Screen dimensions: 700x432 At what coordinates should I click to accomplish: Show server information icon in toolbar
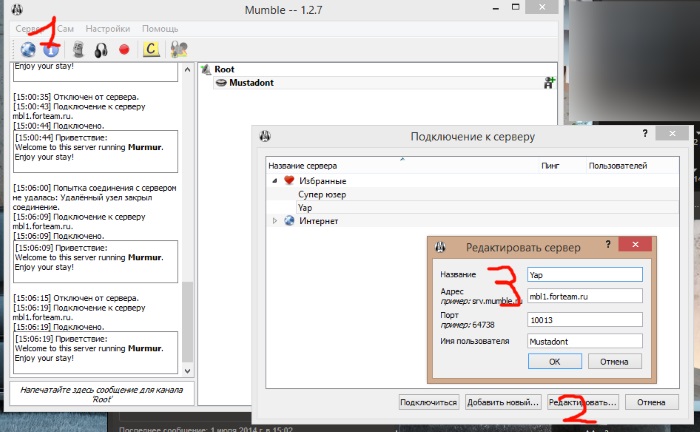[51, 50]
